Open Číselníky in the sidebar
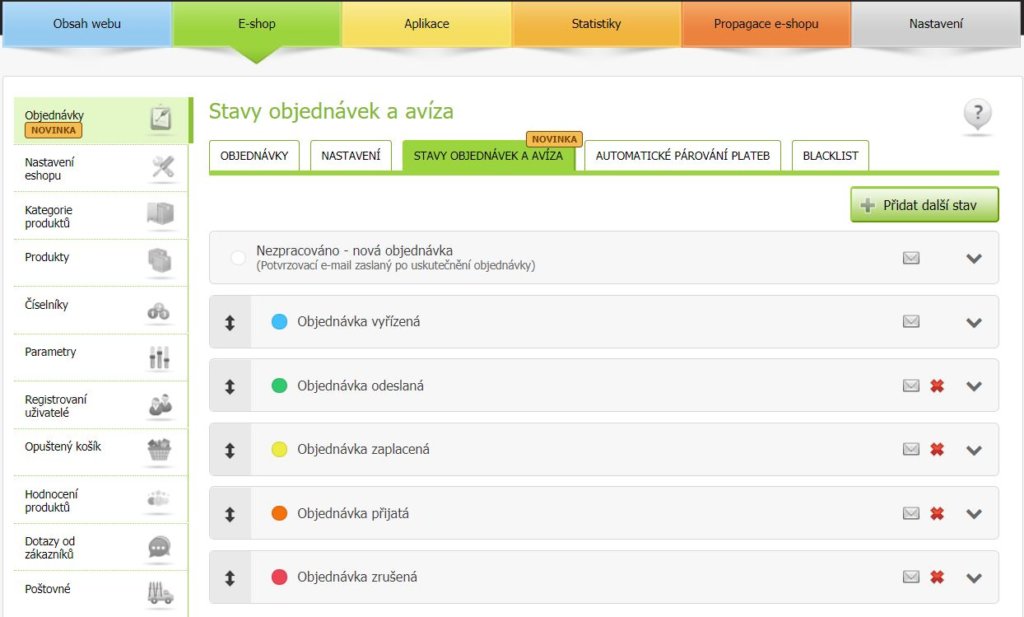The height and width of the screenshot is (617, 1024). pos(101,311)
